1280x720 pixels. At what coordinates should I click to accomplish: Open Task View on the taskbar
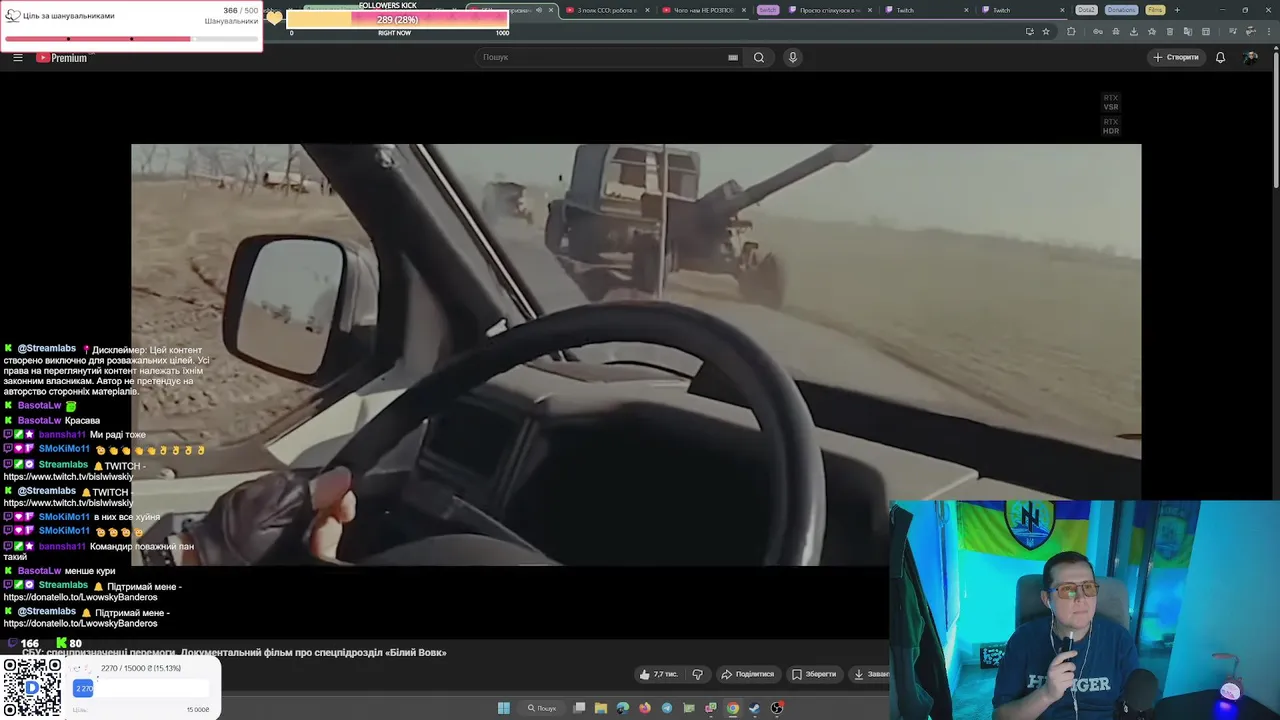tap(579, 708)
